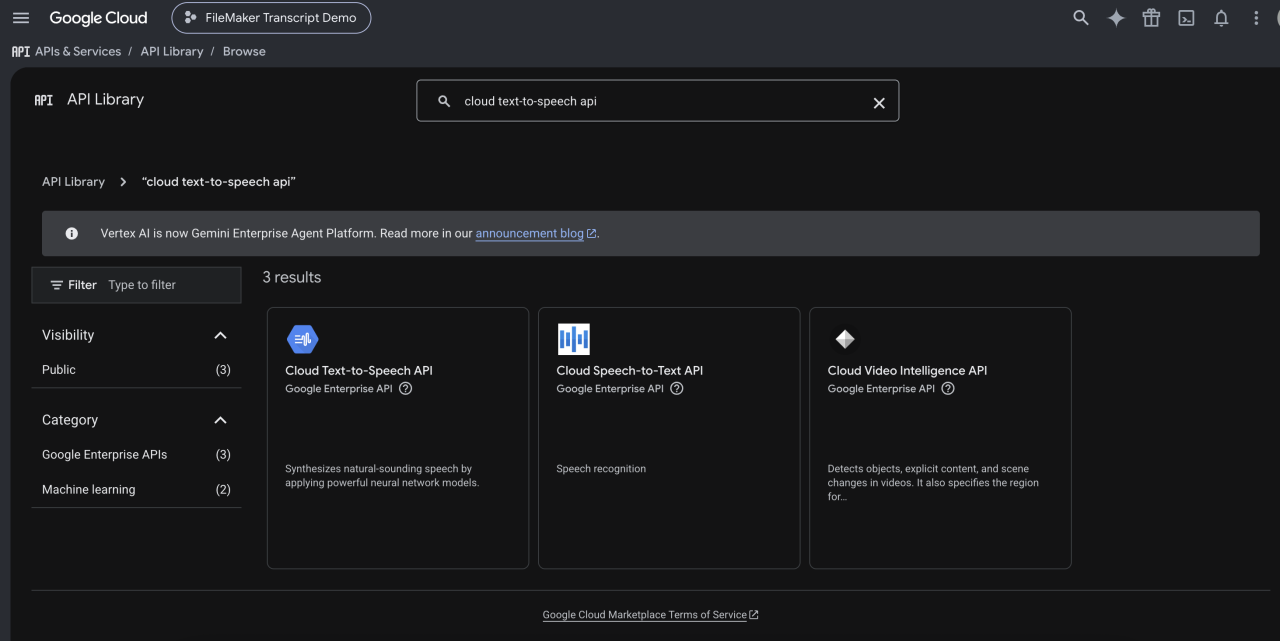Screen dimensions: 1280x641
Task: Click the API icon beside the API Library title
Action: coord(44,100)
